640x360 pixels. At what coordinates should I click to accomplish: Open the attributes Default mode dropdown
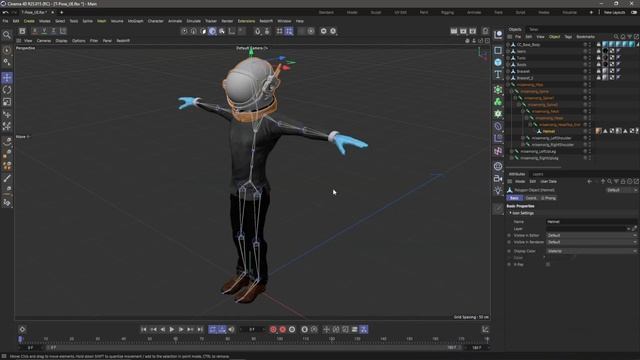621,190
